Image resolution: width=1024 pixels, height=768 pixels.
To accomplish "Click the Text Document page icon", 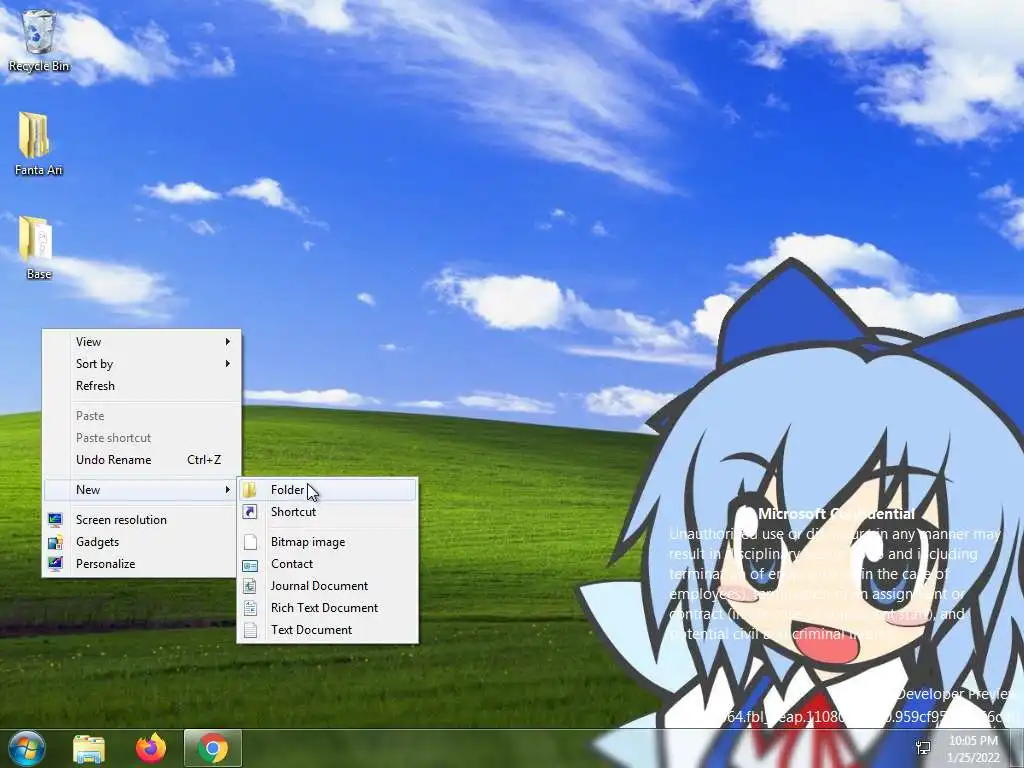I will click(250, 630).
